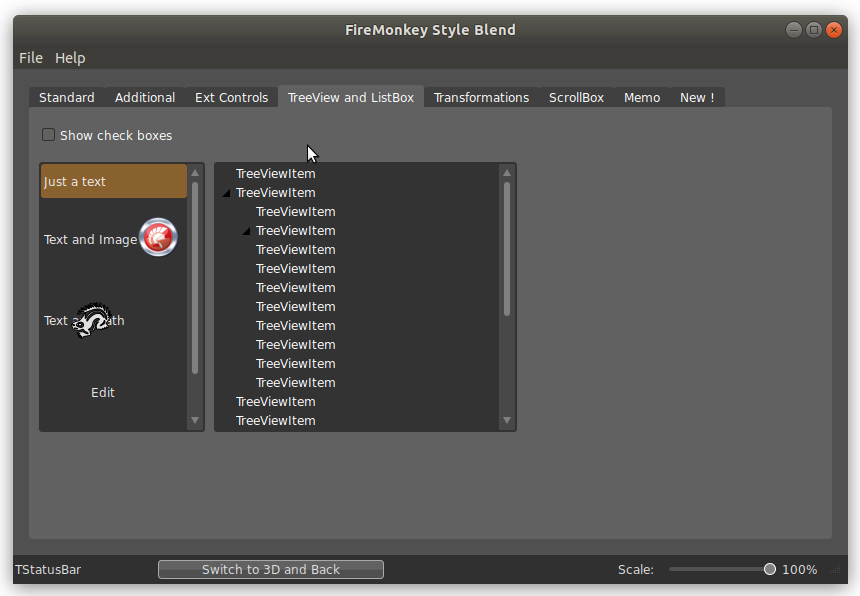Click the window resize grip in status bar
Viewport: 860px width, 596px height.
835,570
